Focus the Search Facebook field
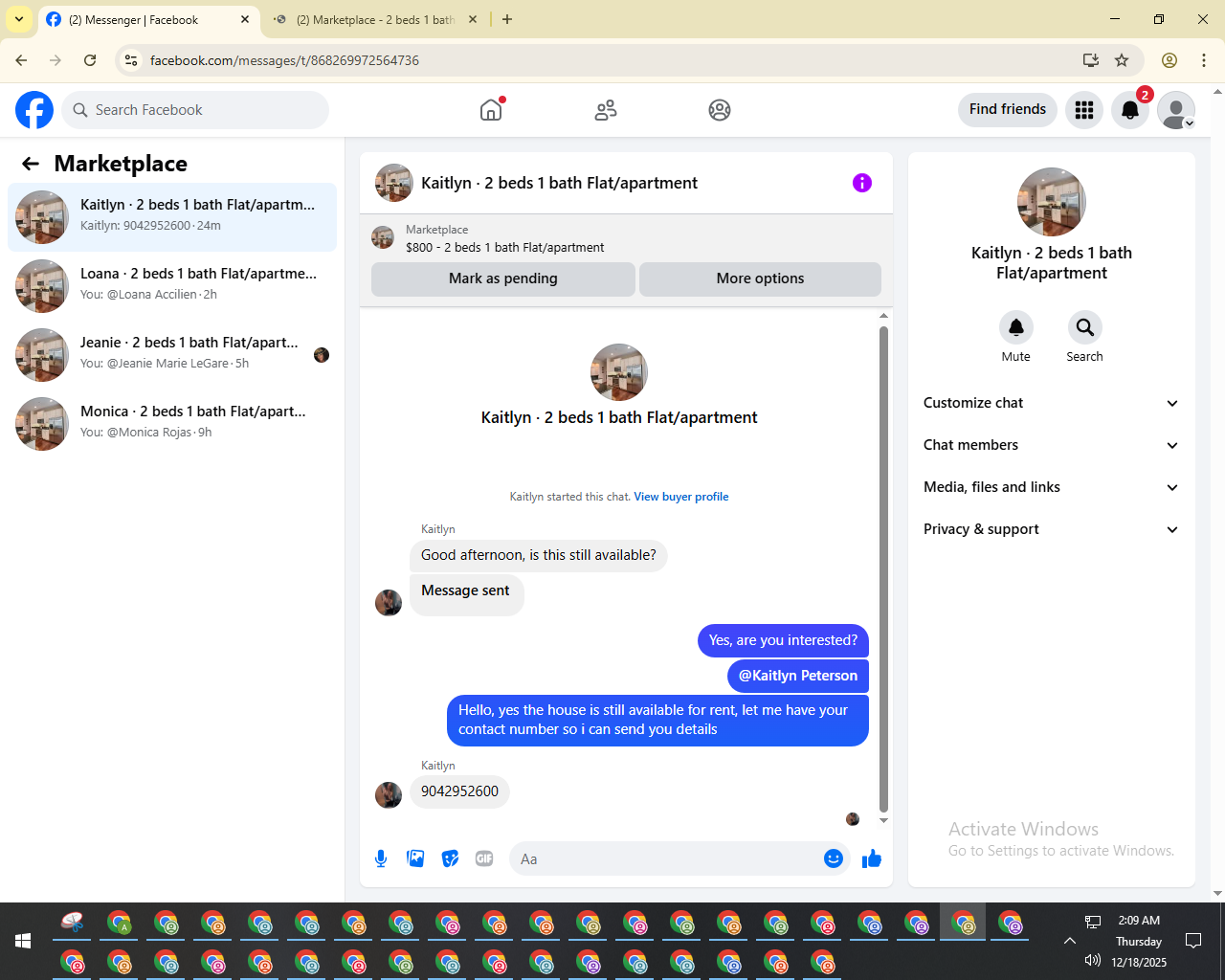 pos(195,110)
